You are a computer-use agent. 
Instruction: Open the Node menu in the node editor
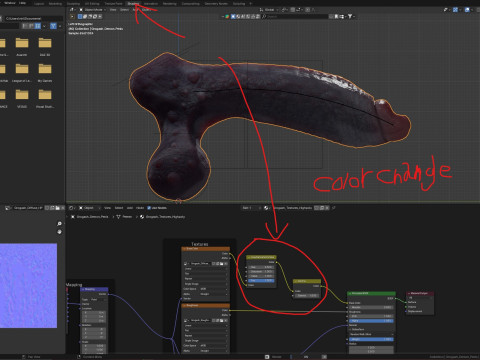click(140, 208)
